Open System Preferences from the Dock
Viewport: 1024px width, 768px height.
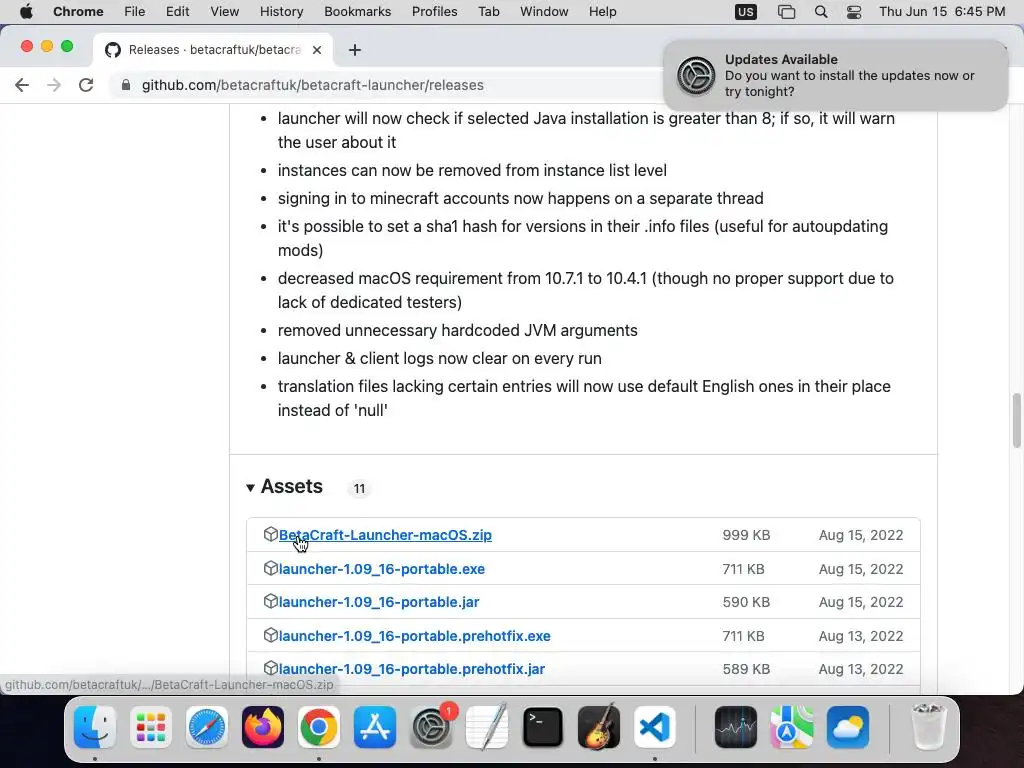coord(431,727)
